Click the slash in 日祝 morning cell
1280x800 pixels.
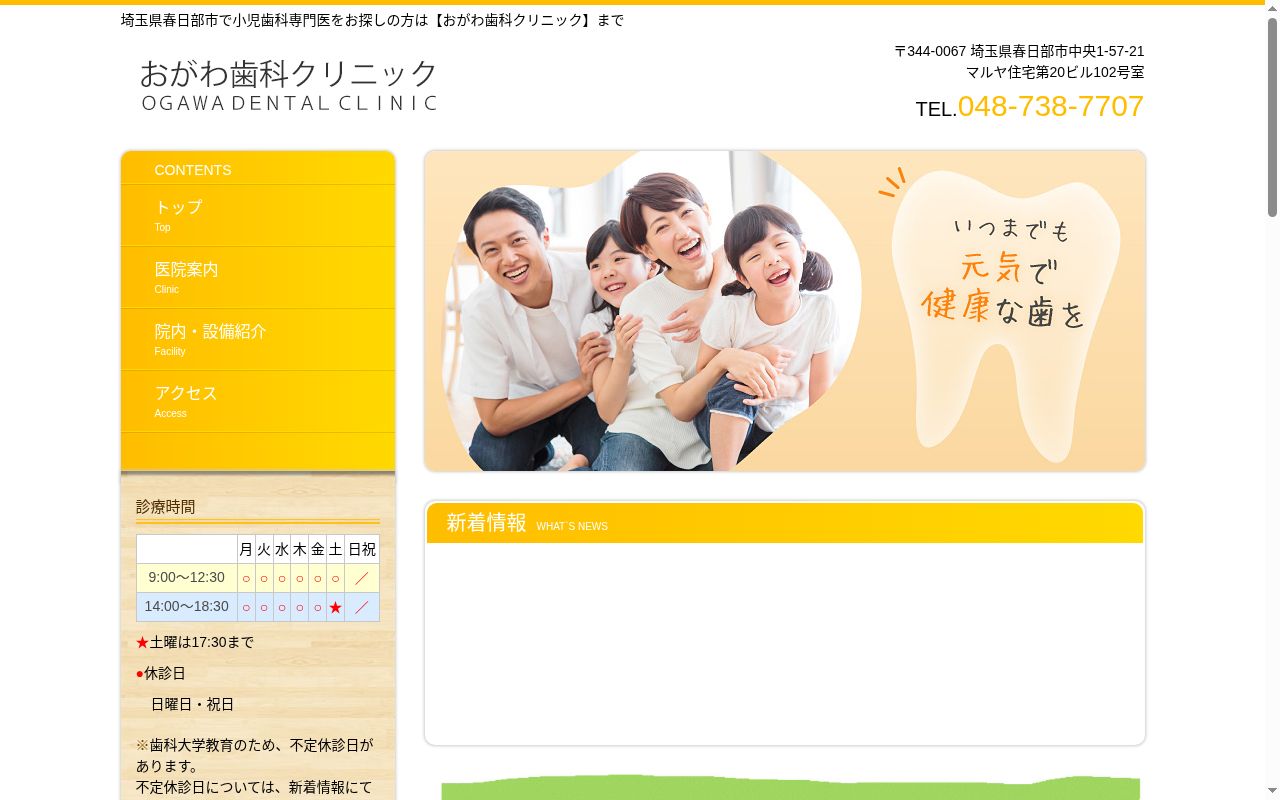click(362, 578)
